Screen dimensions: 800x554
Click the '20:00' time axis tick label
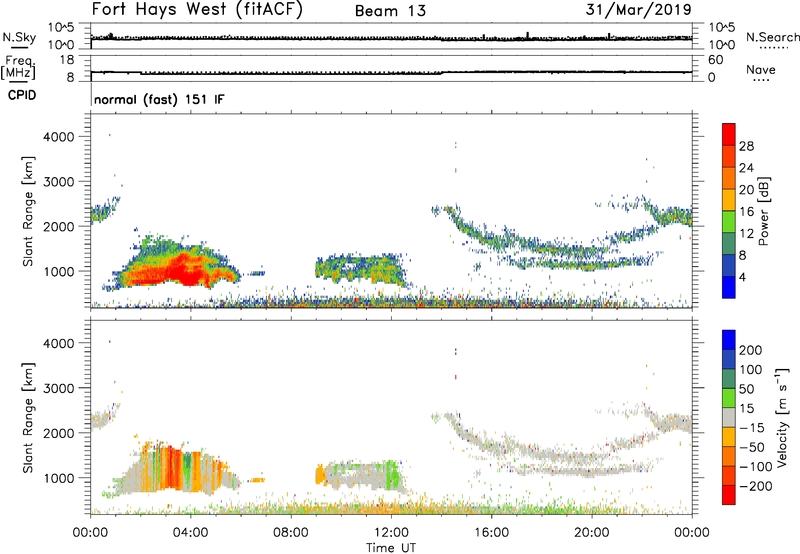591,533
